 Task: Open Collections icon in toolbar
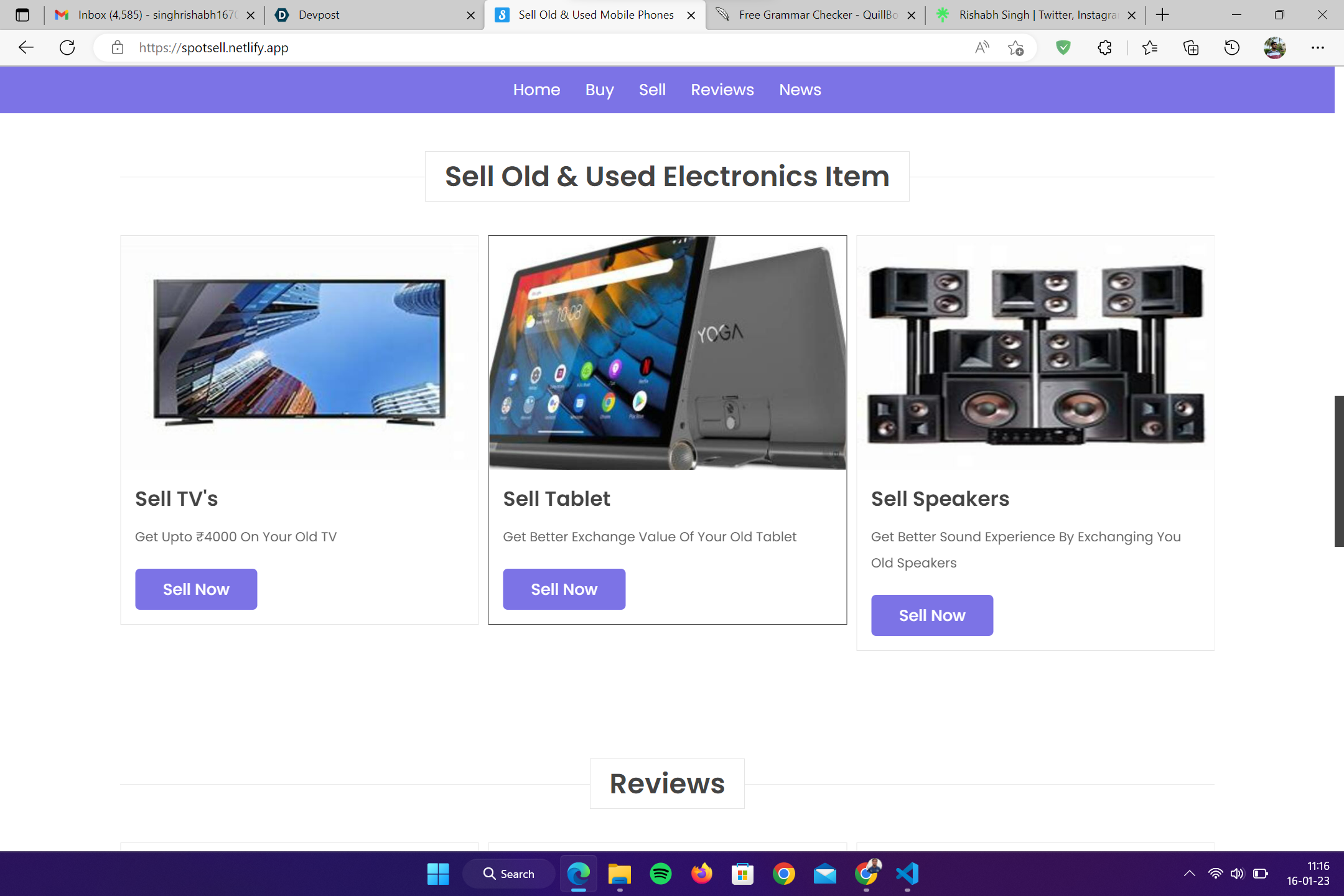[x=1191, y=48]
